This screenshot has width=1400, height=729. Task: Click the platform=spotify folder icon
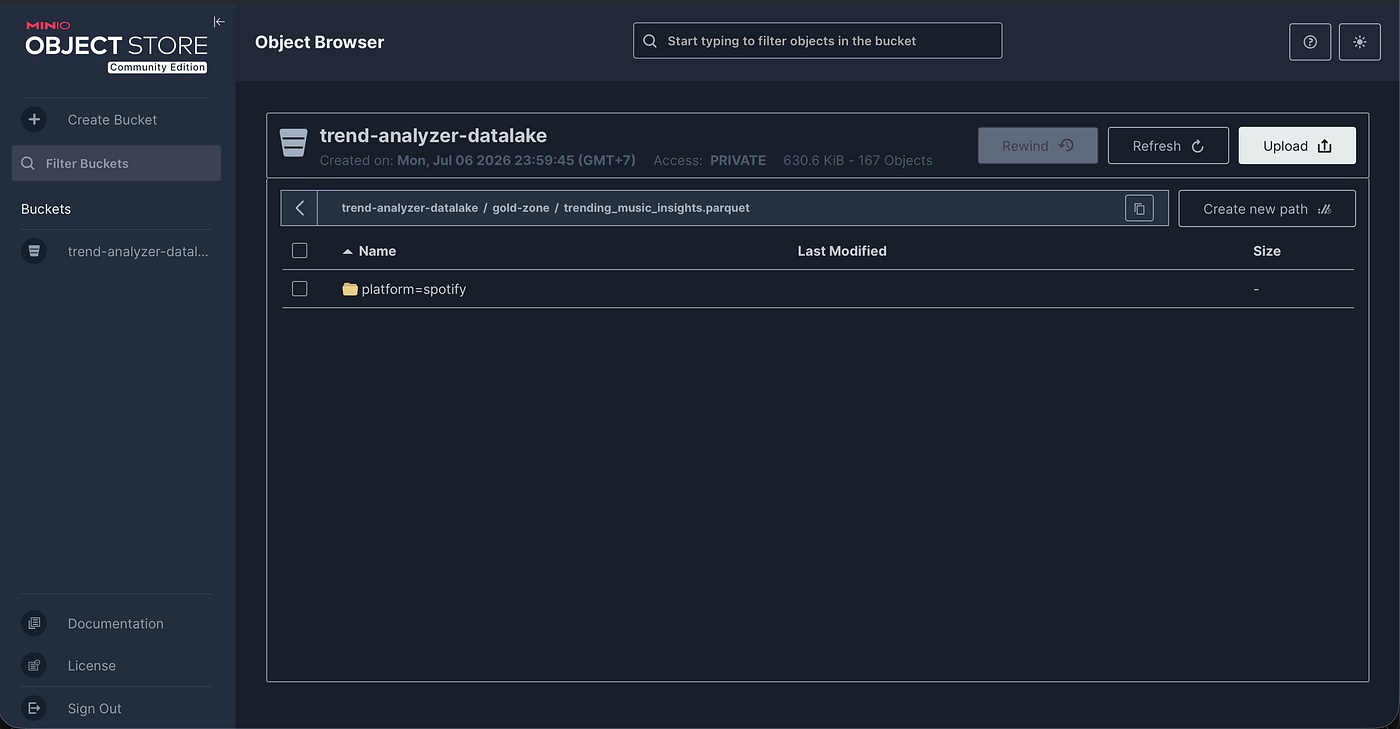click(350, 289)
